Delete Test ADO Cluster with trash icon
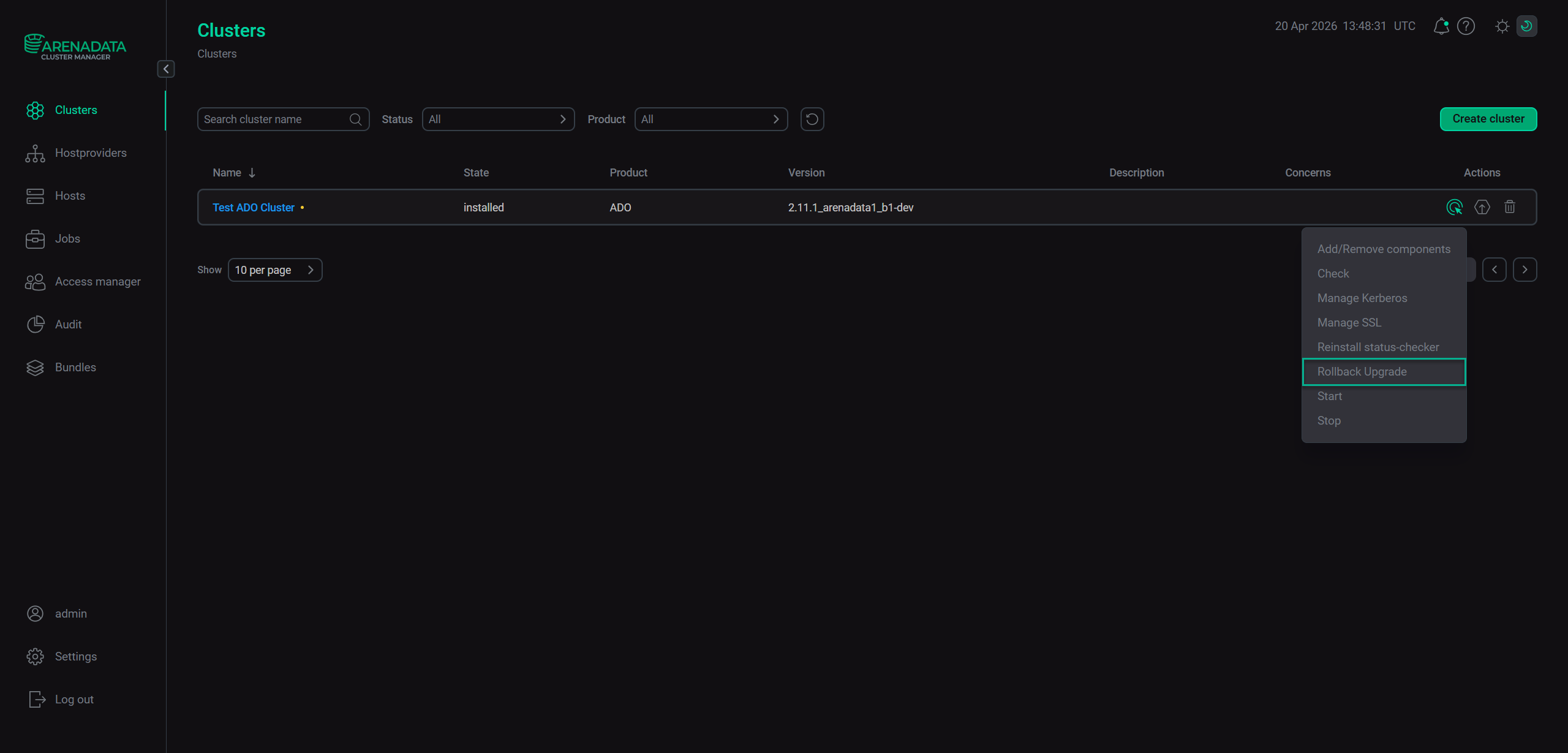 tap(1509, 207)
